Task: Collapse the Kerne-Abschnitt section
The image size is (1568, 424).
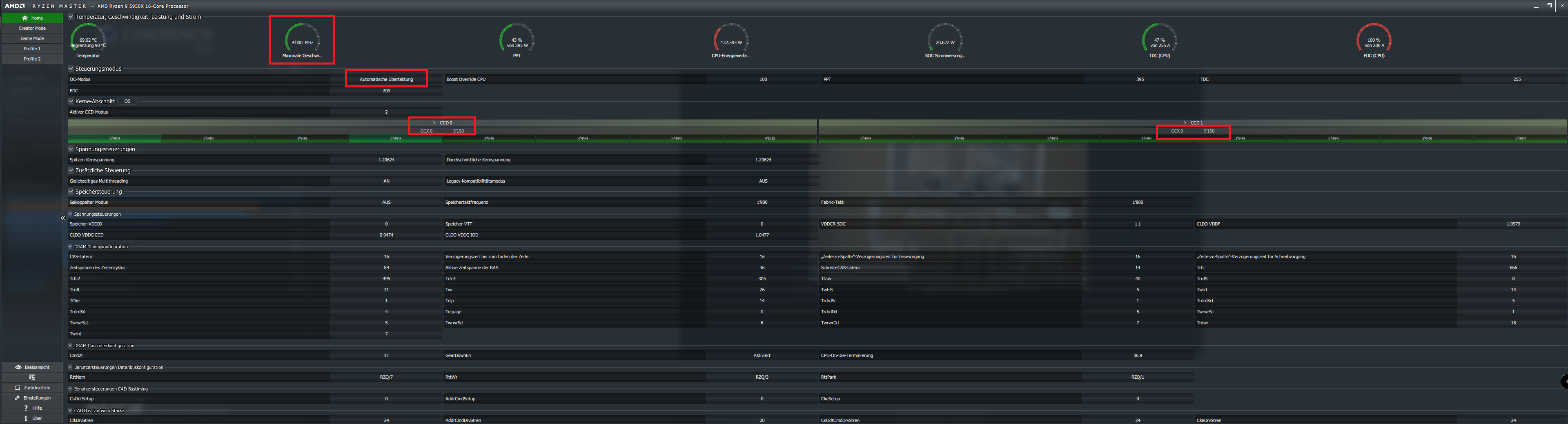Action: (x=71, y=101)
